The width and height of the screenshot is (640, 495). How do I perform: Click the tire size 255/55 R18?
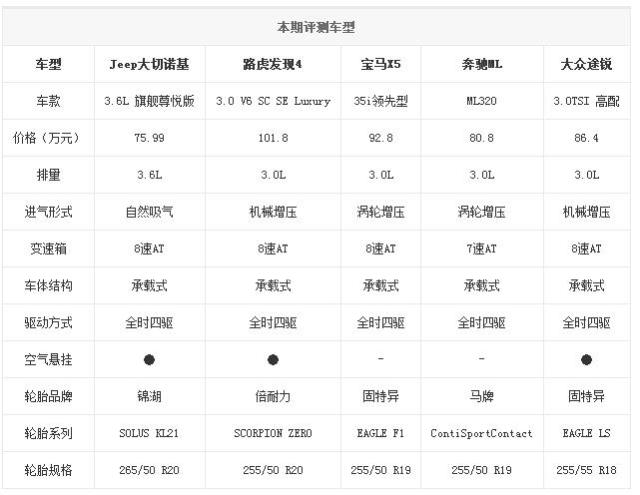click(x=586, y=470)
